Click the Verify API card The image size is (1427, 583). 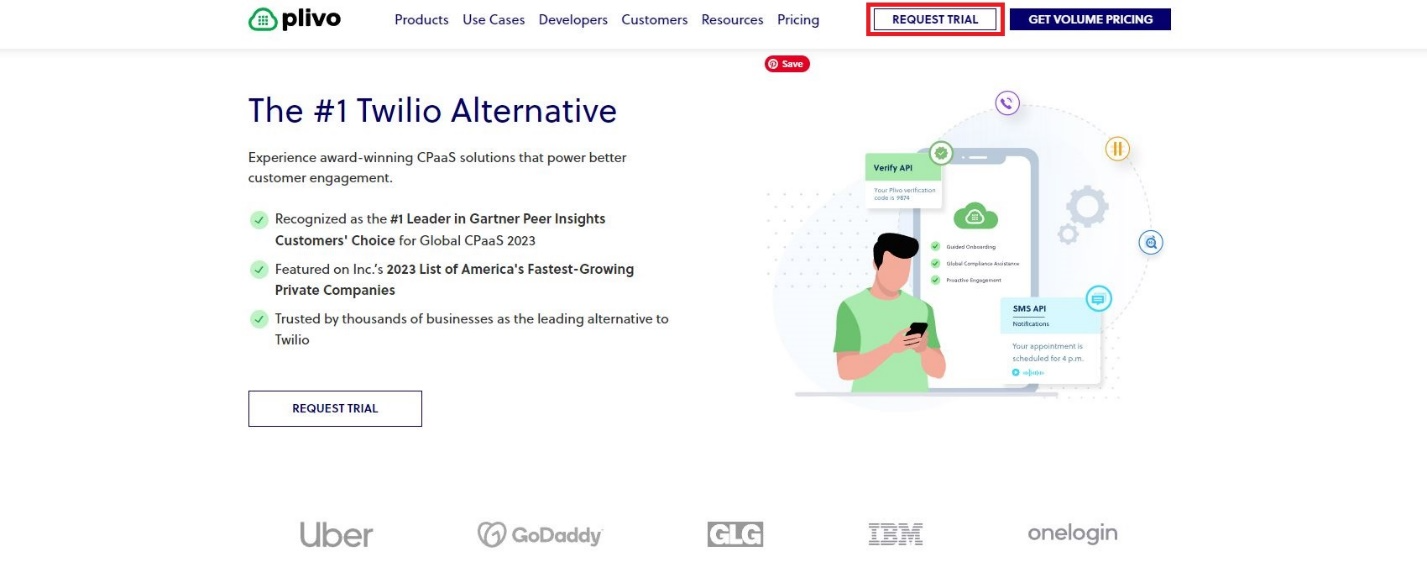coord(903,181)
